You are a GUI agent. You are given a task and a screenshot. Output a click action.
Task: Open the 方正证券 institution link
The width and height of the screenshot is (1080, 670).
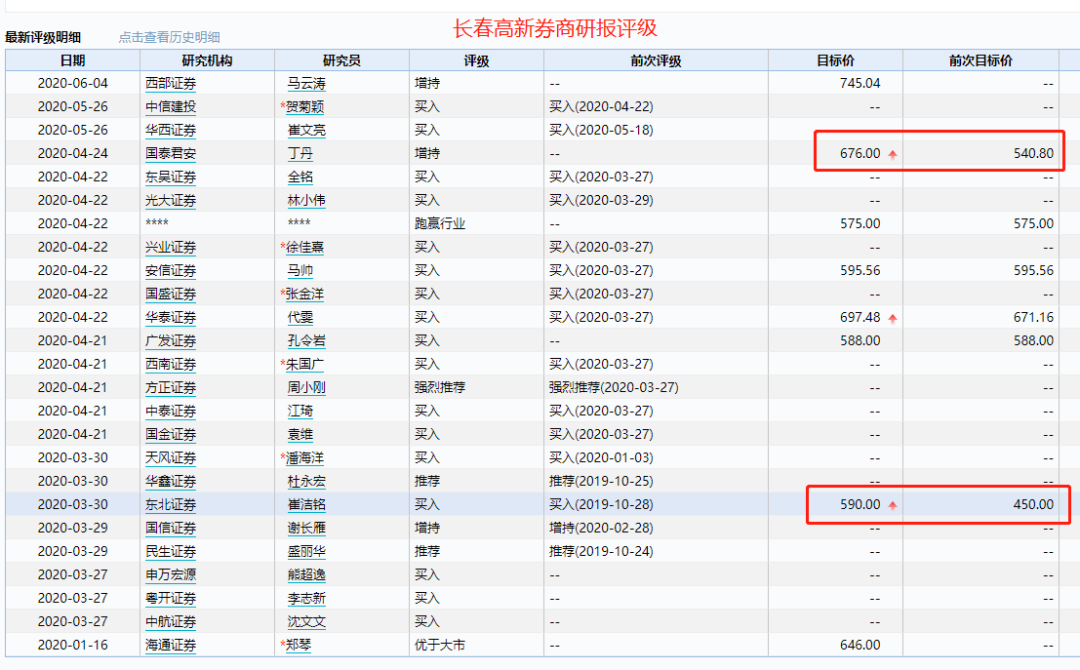171,388
